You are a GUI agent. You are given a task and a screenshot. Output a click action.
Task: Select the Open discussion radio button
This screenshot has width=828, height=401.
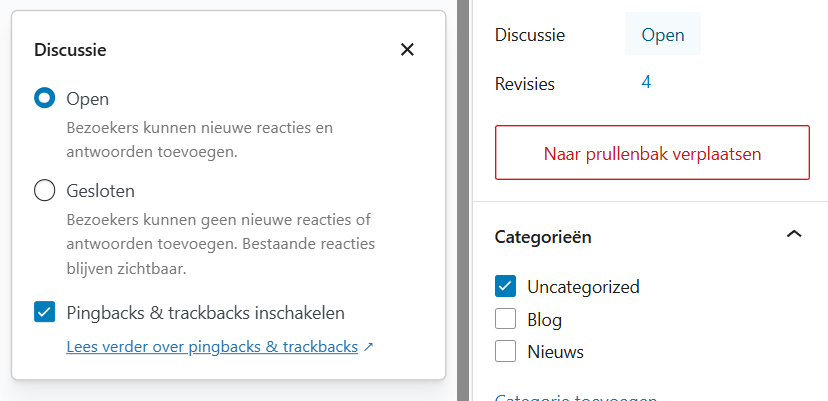(44, 98)
